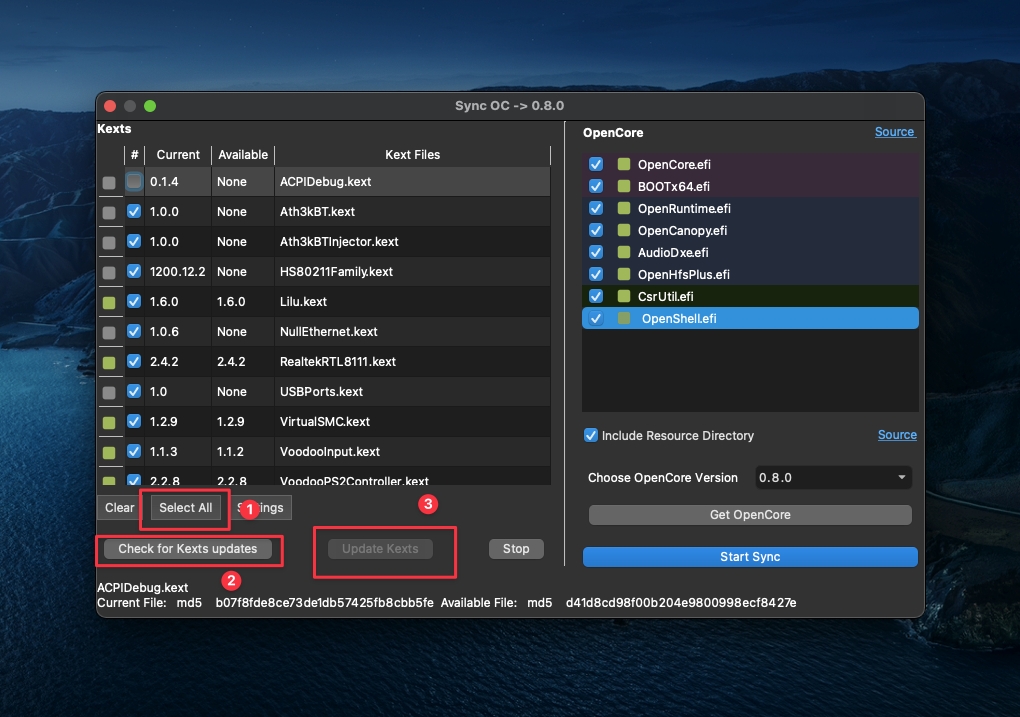This screenshot has height=717, width=1020.
Task: Open the Source link beside OpenCore heading
Action: click(894, 132)
